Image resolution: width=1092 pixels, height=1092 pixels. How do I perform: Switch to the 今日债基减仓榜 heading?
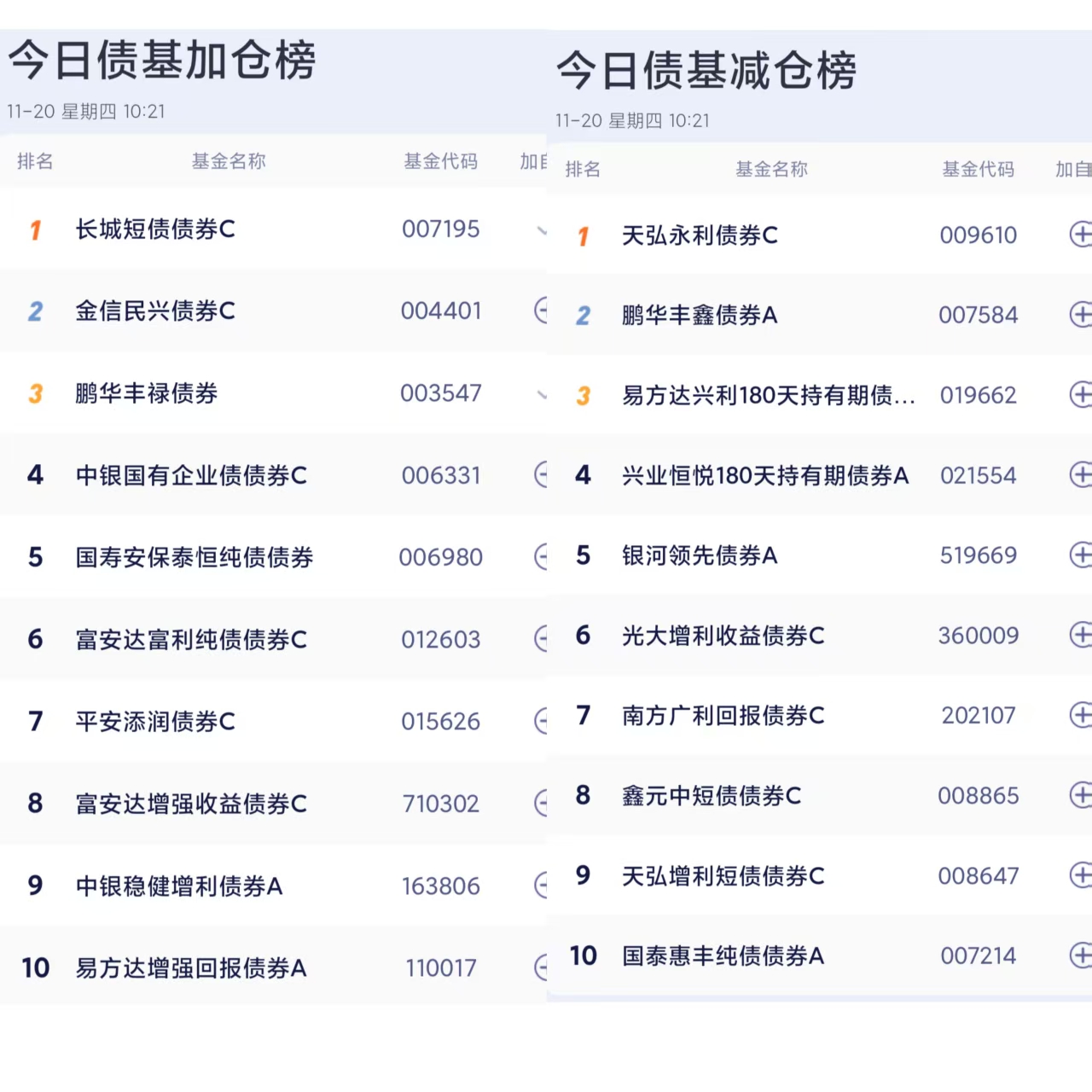tap(706, 70)
